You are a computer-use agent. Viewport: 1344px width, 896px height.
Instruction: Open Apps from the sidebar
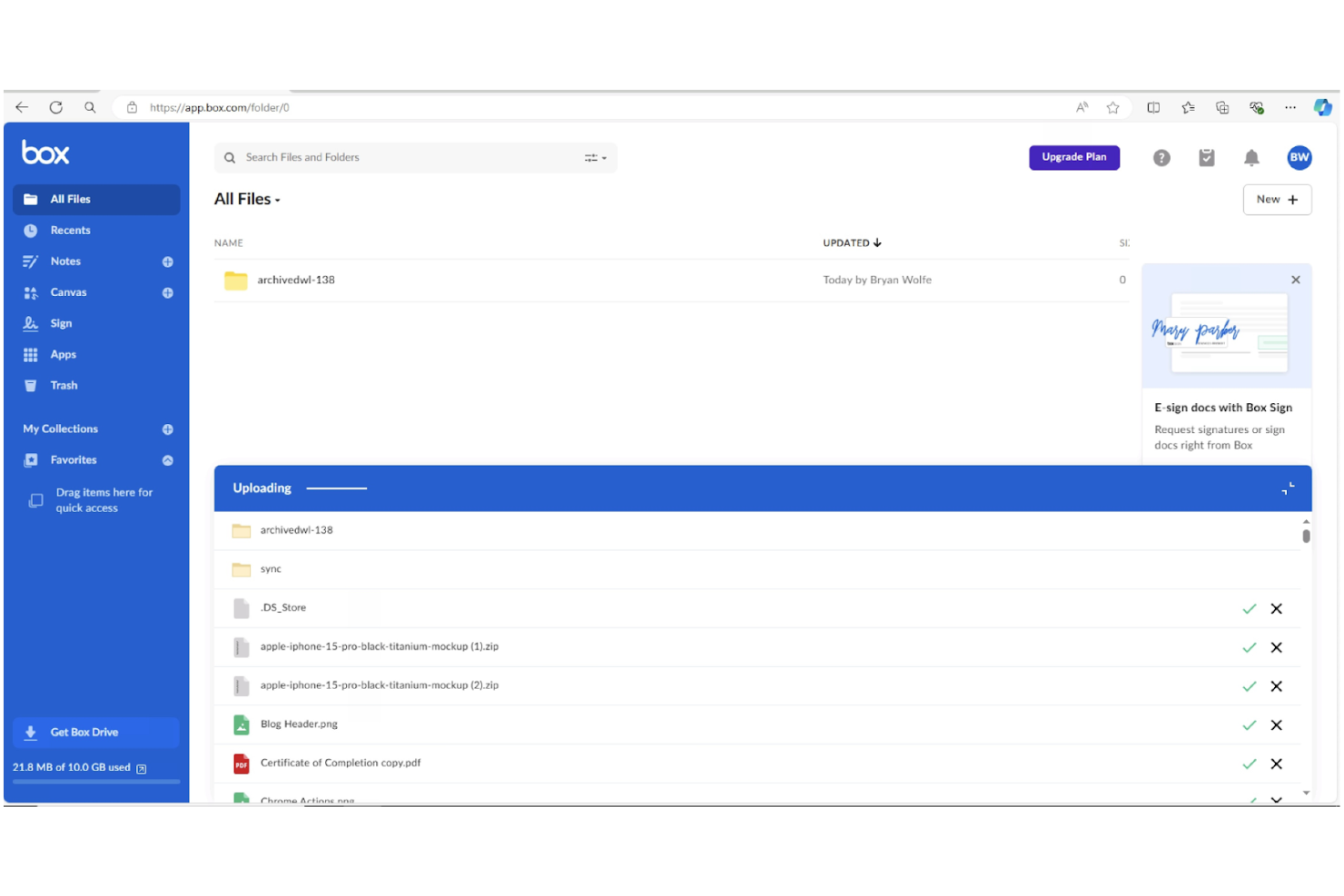pyautogui.click(x=63, y=354)
